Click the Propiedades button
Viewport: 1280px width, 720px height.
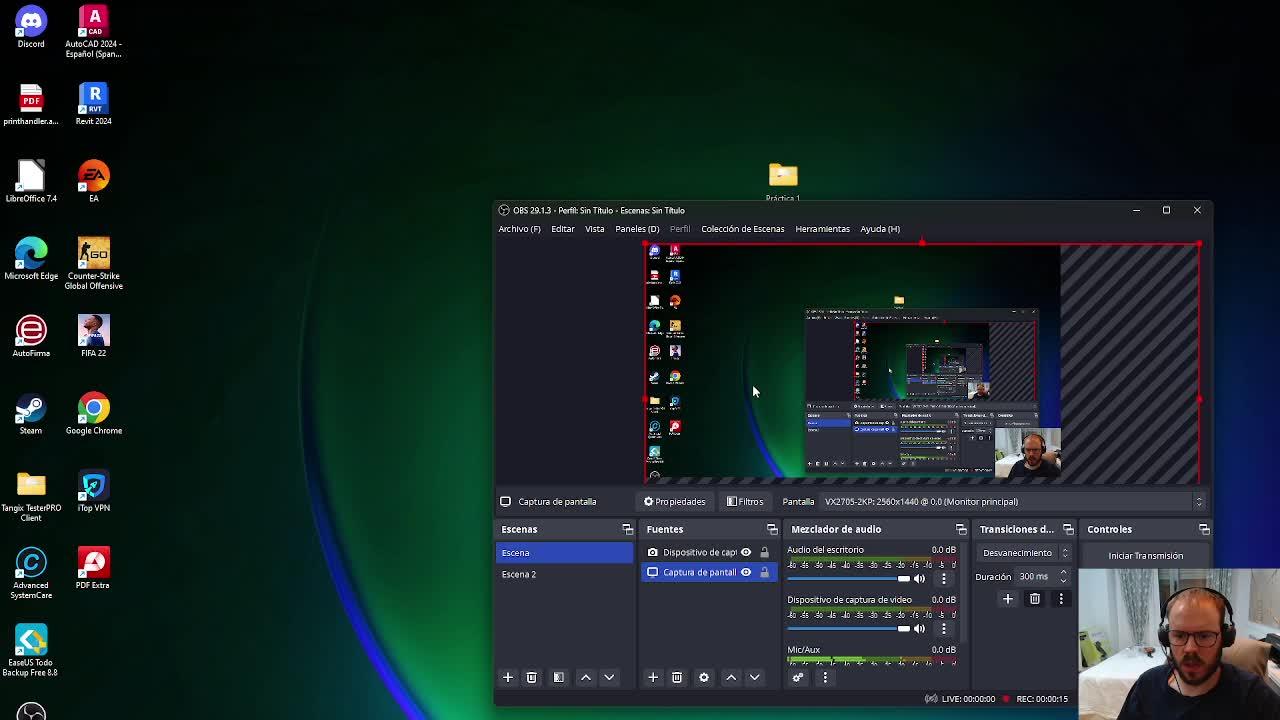coord(675,502)
